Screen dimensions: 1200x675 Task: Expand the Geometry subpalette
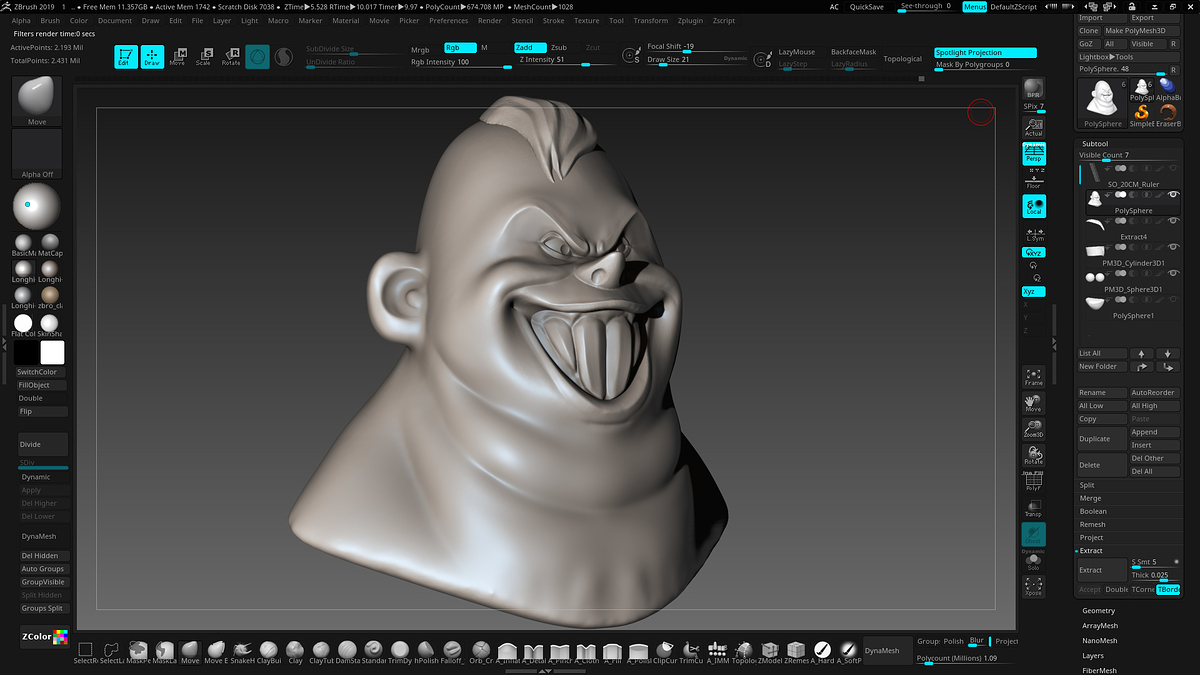[1098, 610]
